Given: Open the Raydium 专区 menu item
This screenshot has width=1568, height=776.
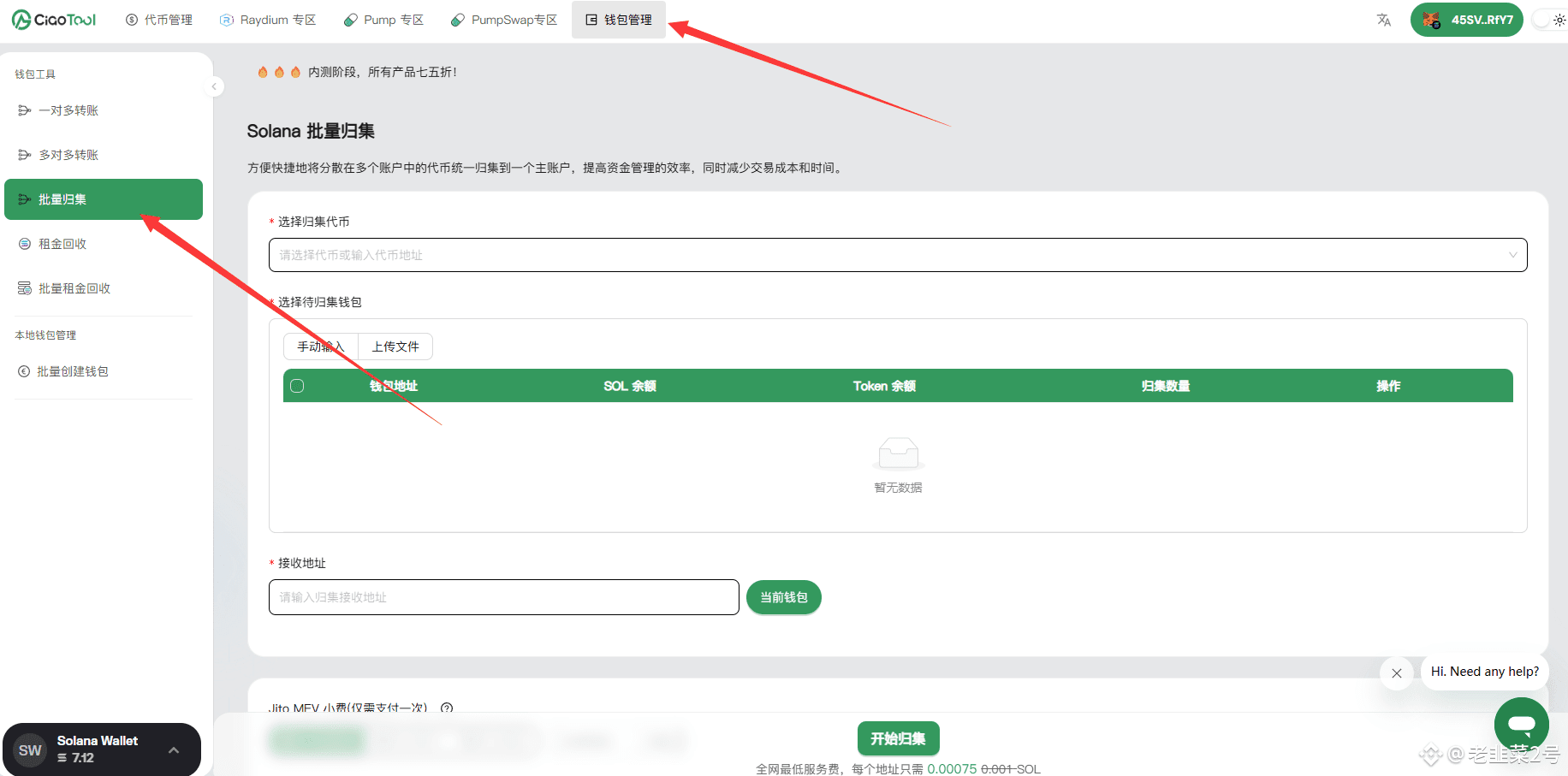Looking at the screenshot, I should point(268,19).
